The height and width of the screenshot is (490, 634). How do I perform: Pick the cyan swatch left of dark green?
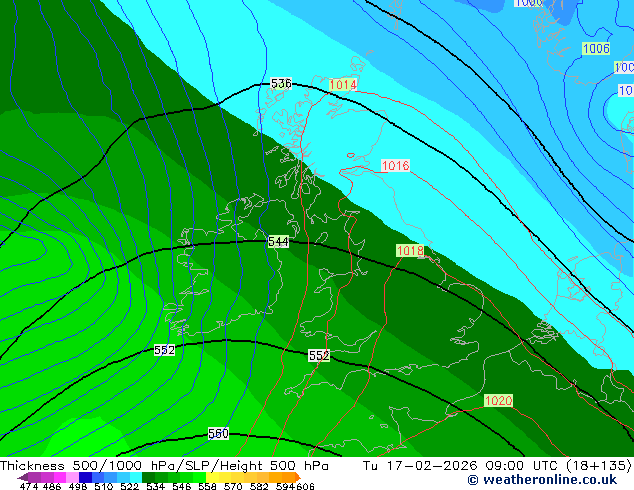point(136,477)
